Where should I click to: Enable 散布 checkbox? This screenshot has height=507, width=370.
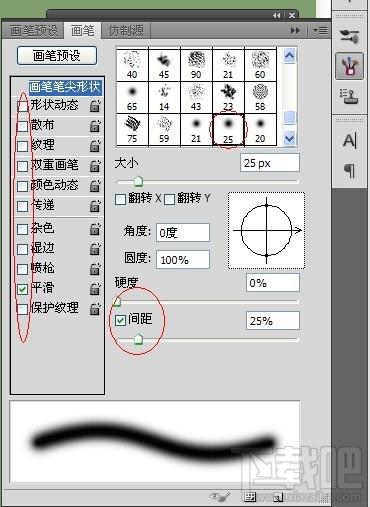pyautogui.click(x=22, y=127)
